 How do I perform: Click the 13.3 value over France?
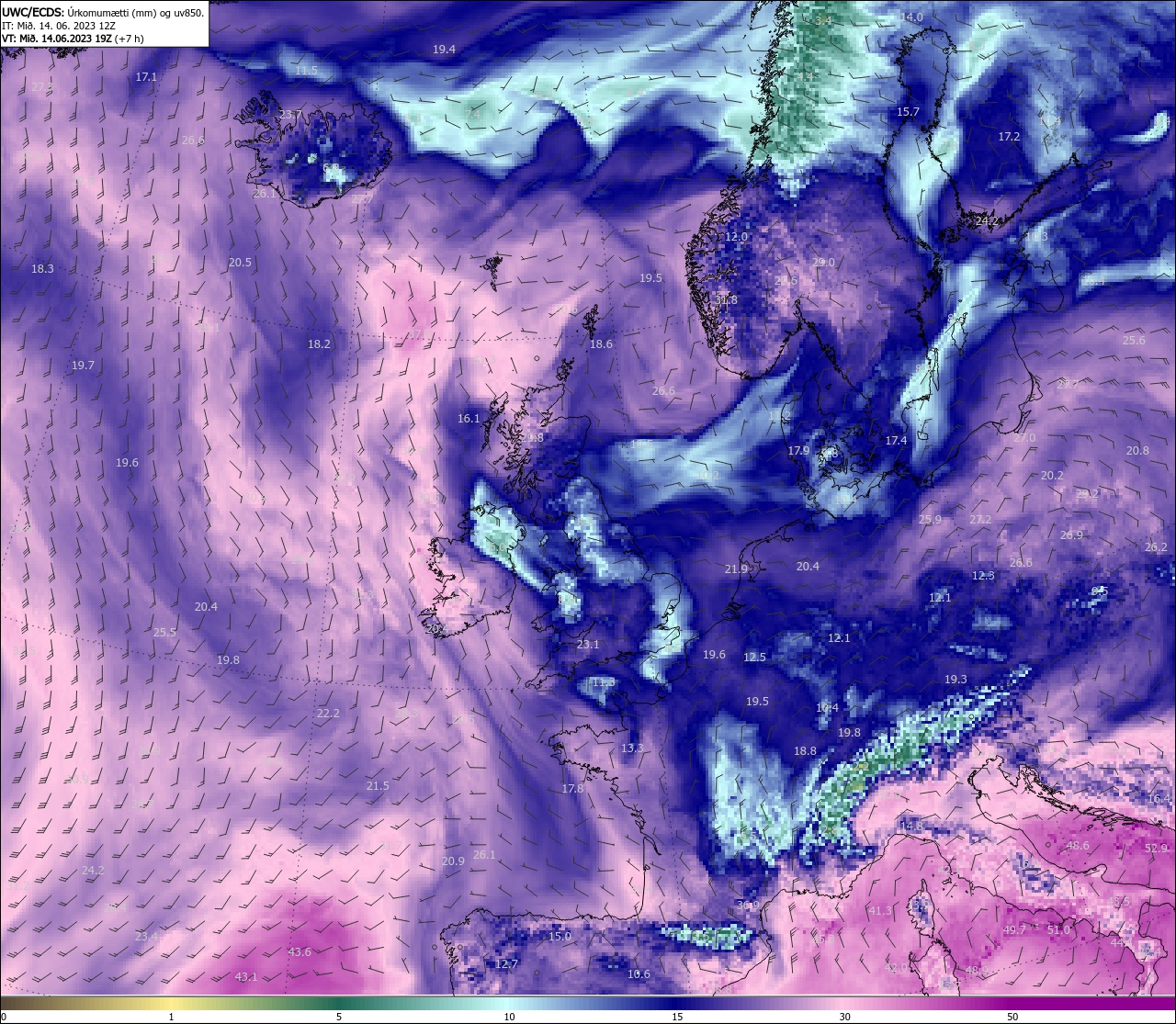coord(632,748)
